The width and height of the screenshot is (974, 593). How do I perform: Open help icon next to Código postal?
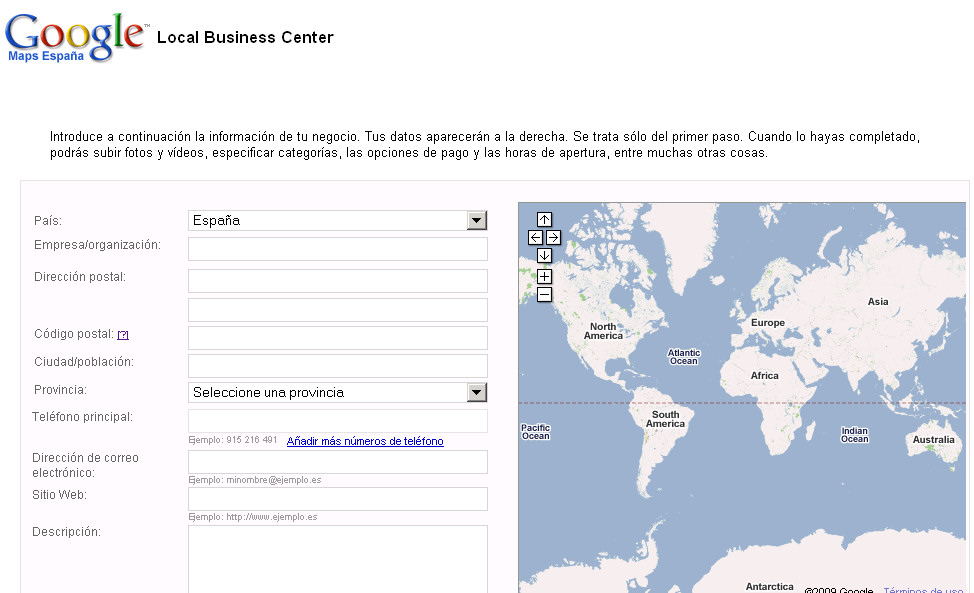[x=123, y=335]
